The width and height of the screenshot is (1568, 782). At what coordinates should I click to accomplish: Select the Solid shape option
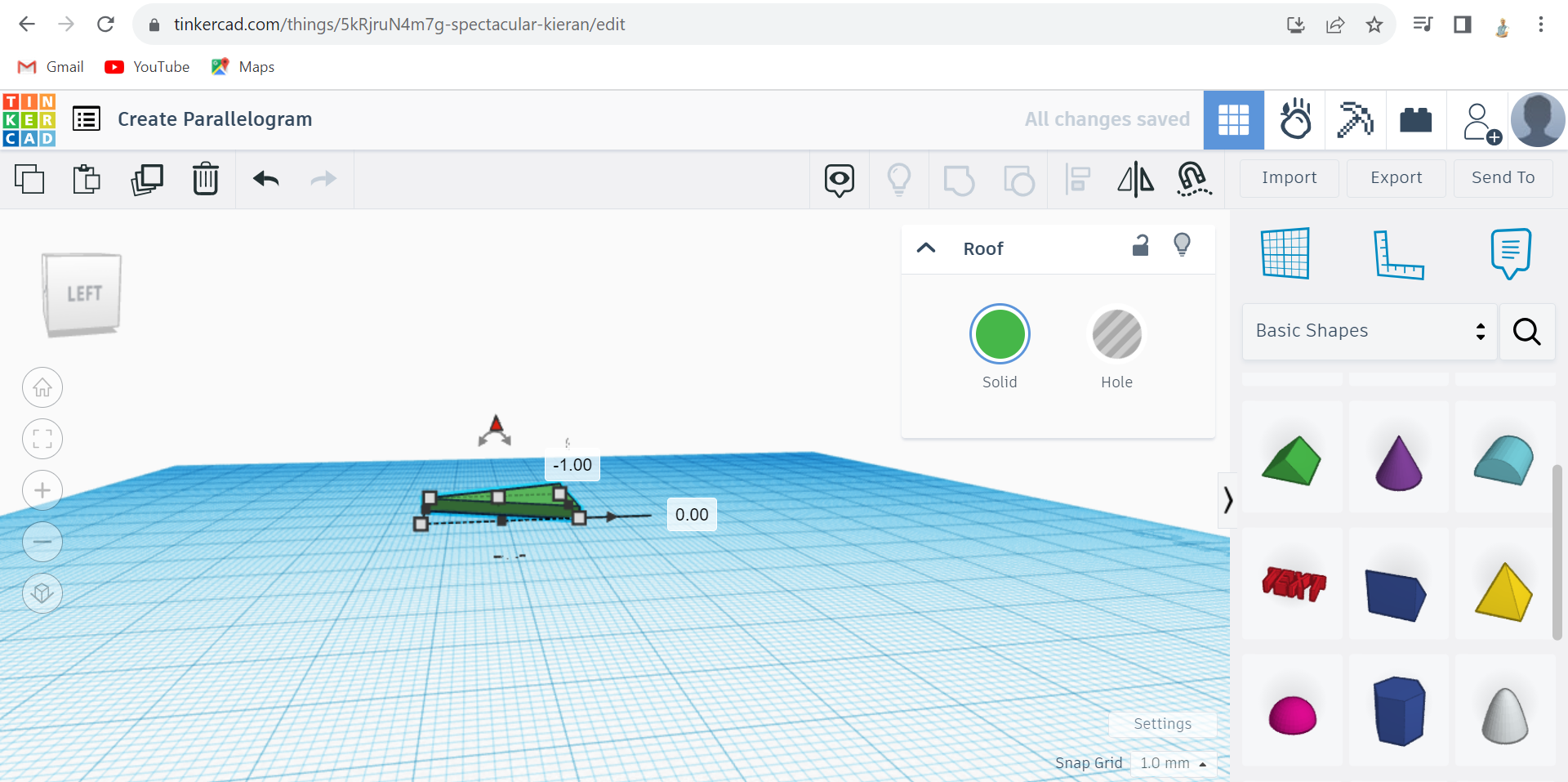[1000, 334]
